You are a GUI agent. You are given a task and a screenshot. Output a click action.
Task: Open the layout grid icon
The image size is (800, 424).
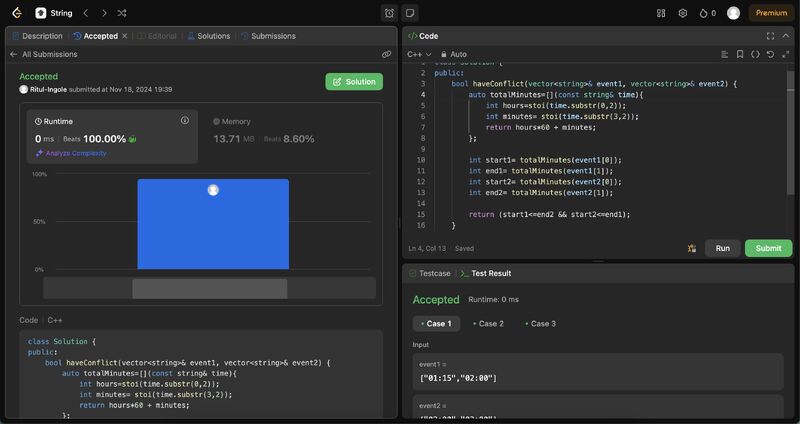pos(661,13)
